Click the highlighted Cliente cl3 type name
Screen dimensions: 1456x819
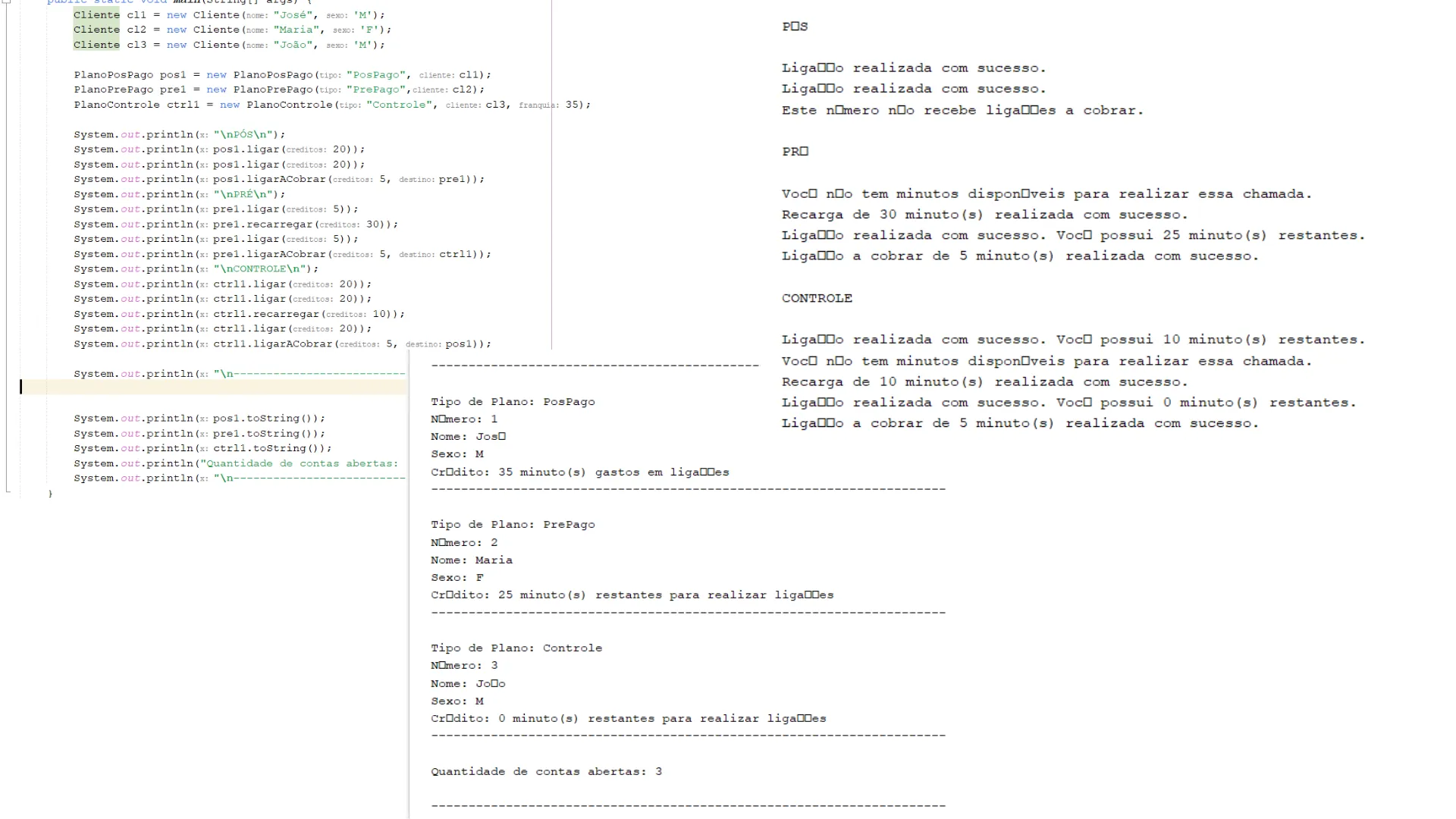point(96,45)
